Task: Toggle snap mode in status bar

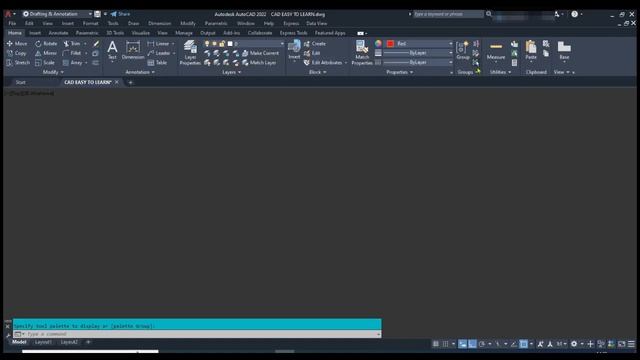Action: tap(445, 344)
